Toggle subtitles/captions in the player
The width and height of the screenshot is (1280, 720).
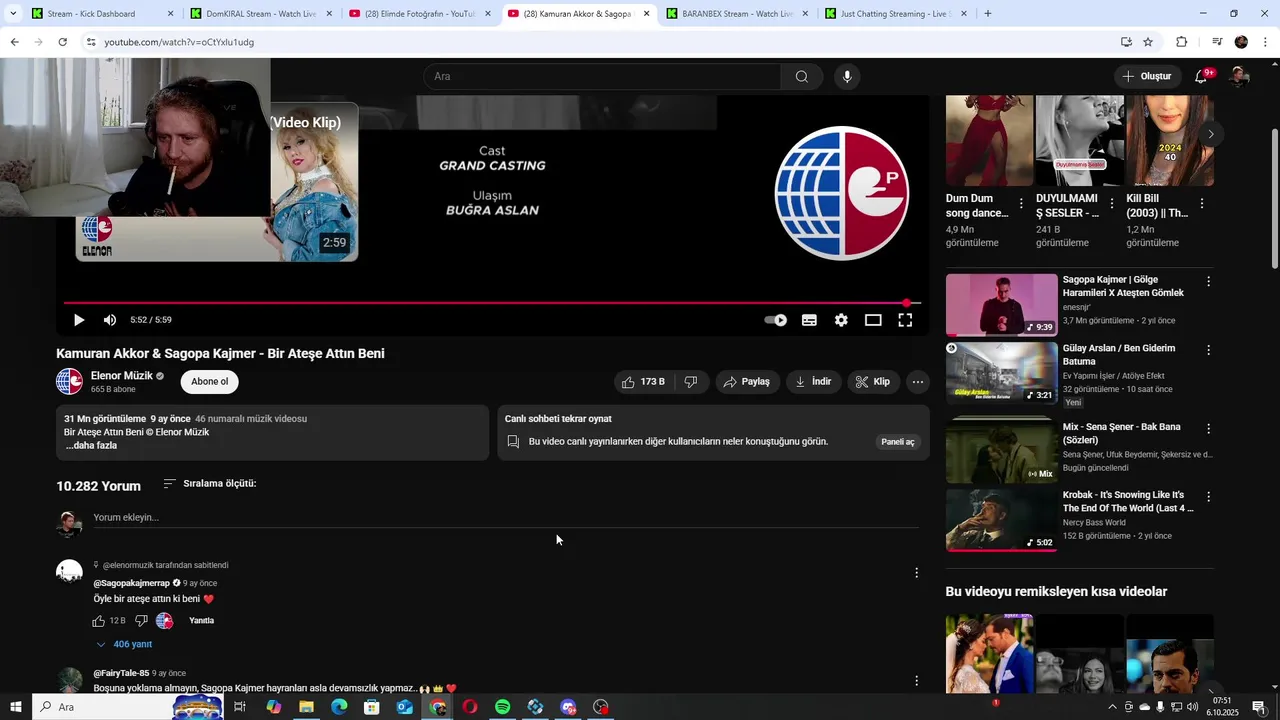coord(809,320)
